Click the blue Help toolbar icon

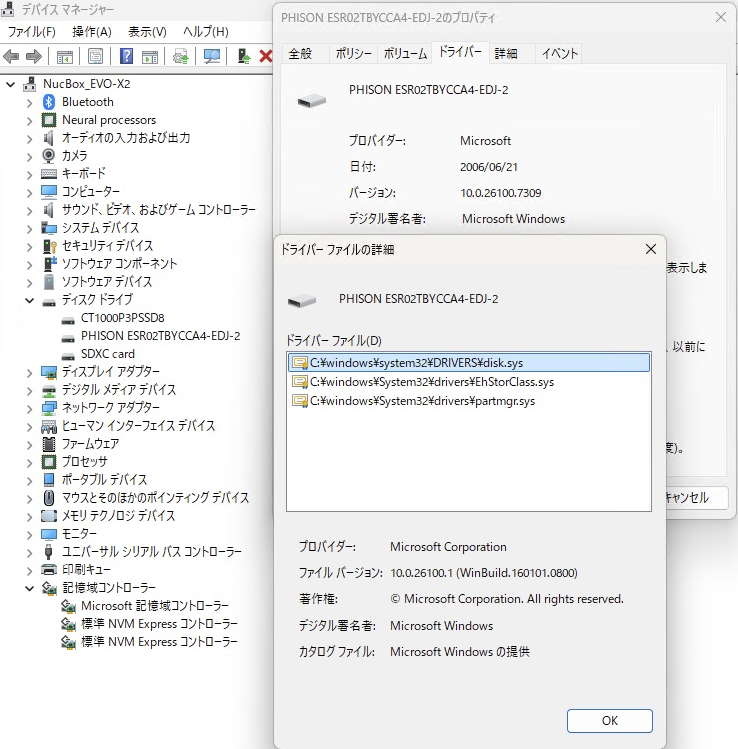(126, 56)
